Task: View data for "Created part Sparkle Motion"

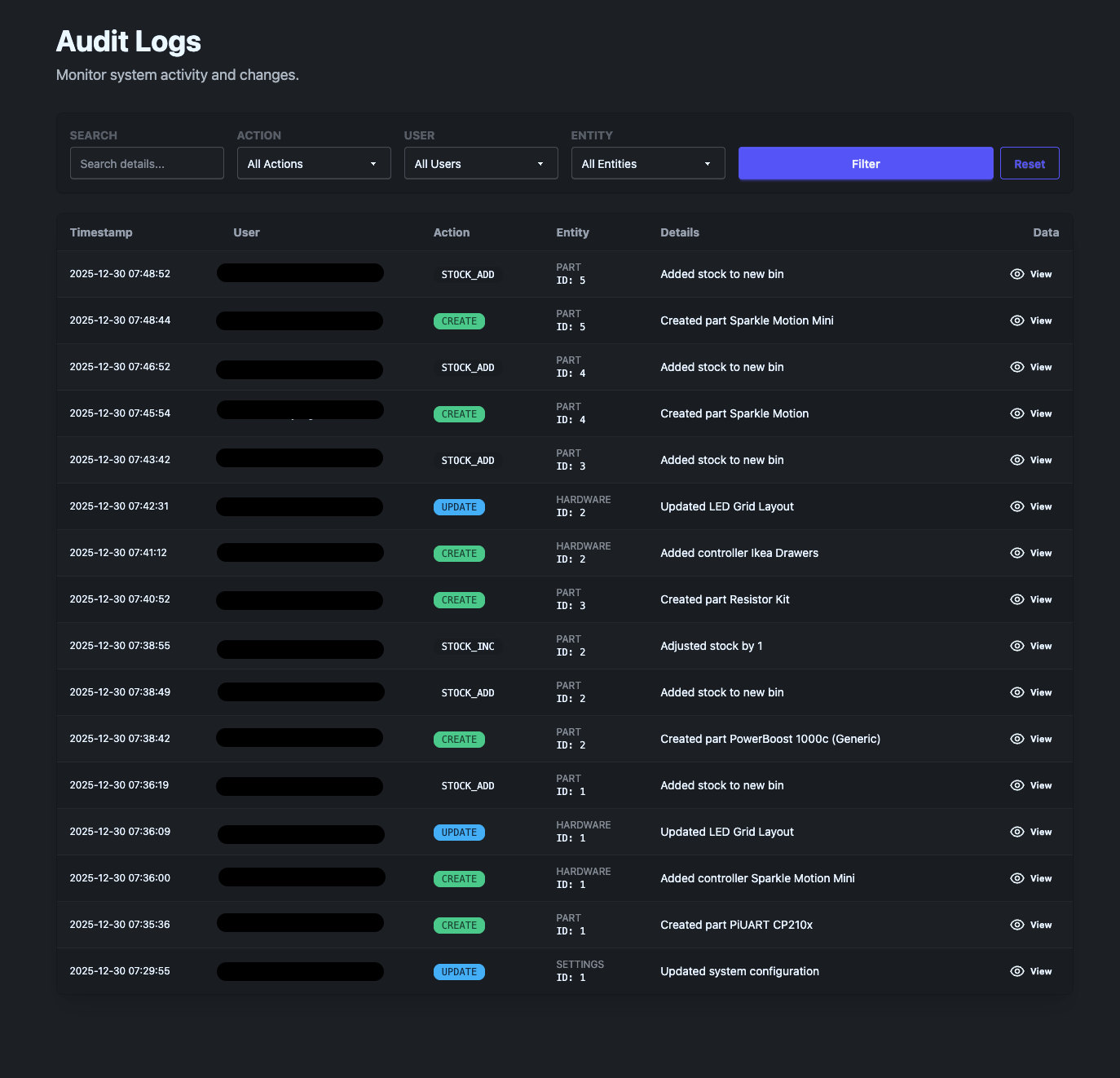Action: [1030, 413]
